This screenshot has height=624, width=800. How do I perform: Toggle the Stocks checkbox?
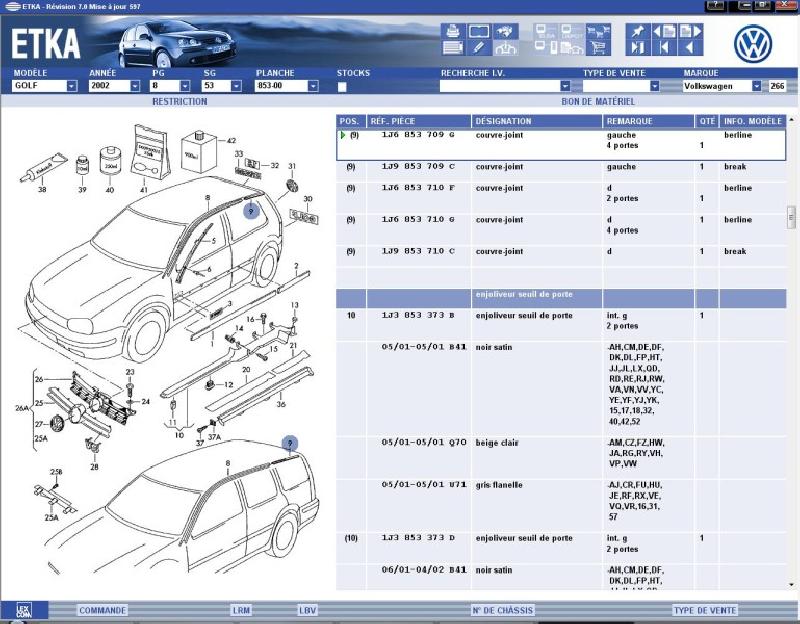pos(342,87)
